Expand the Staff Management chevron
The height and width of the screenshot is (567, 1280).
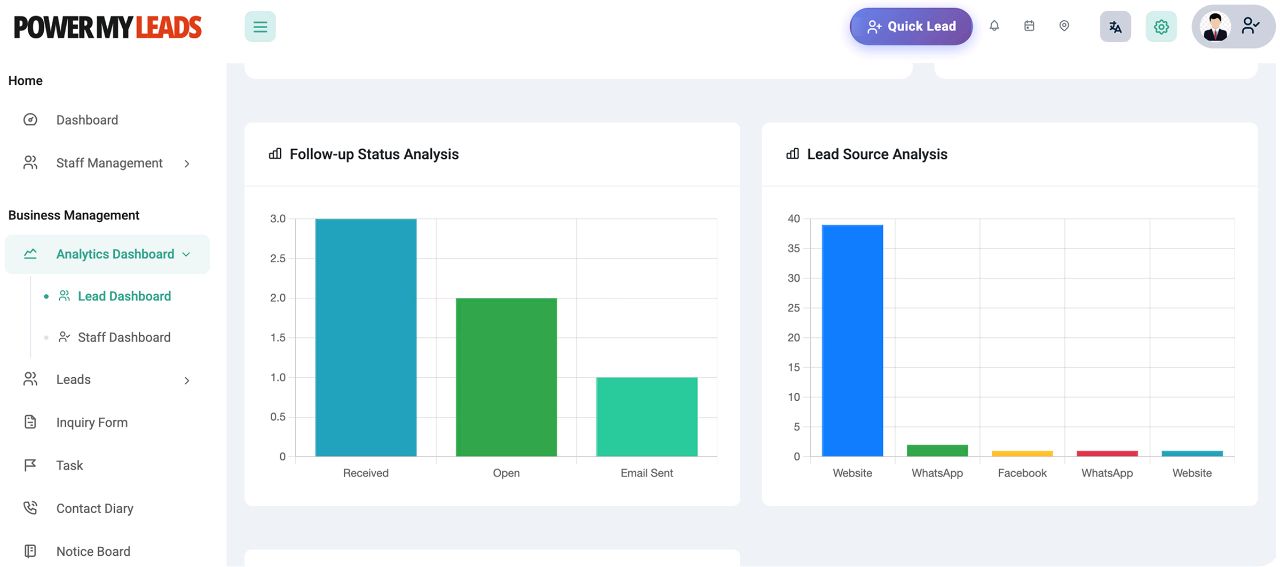tap(187, 164)
